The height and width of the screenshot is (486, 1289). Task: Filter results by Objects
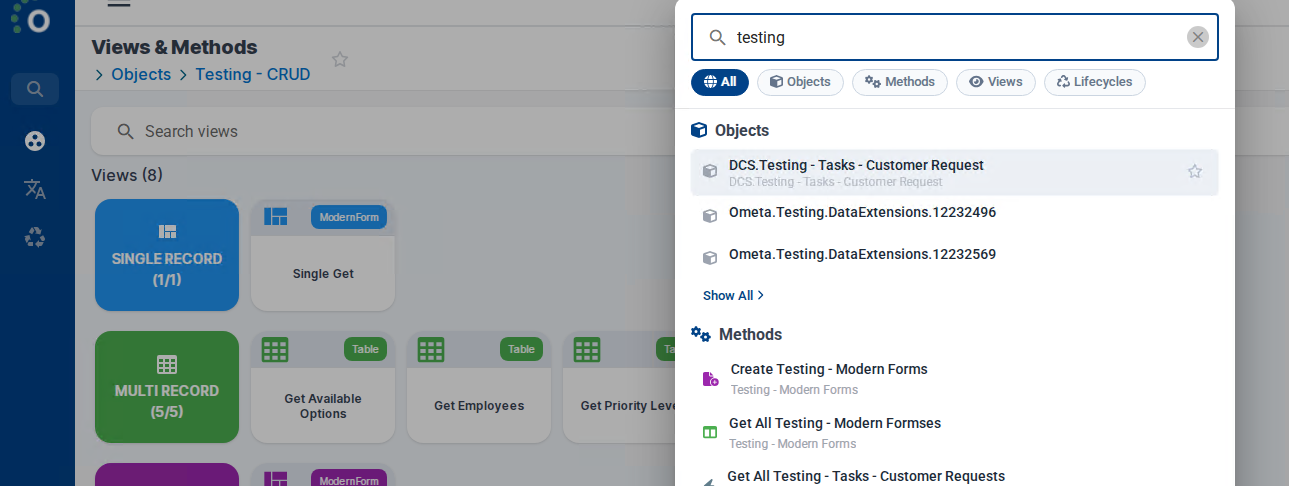[800, 82]
